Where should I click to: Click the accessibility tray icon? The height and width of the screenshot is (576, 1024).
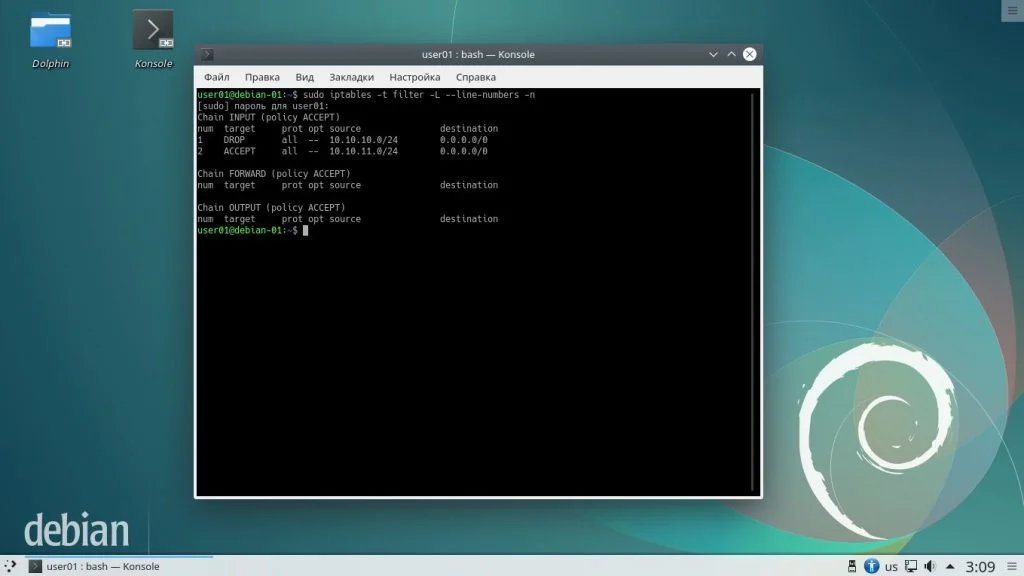tap(872, 566)
